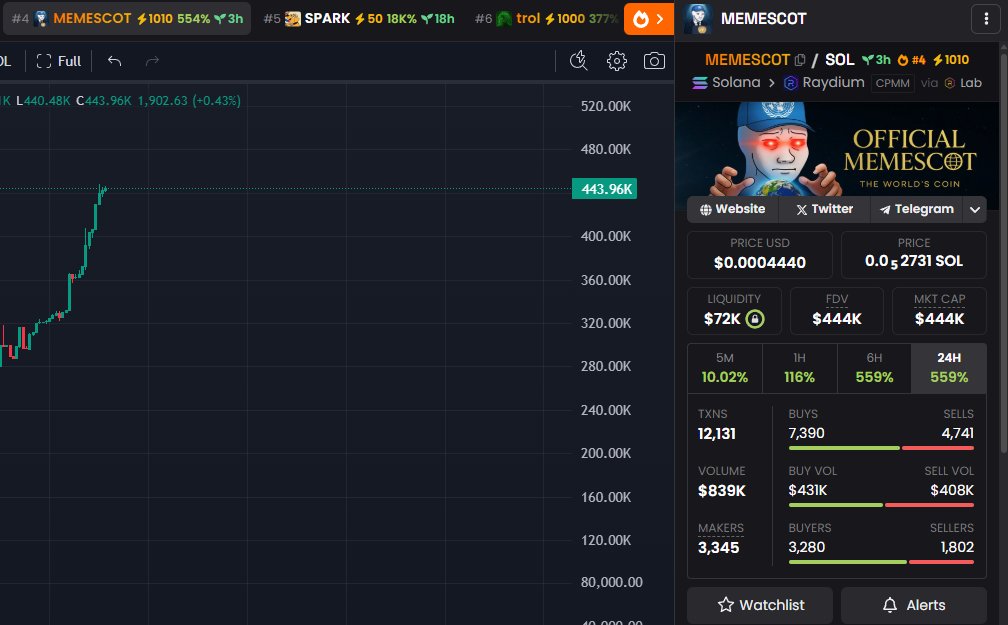Toggle Full screen chart mode

coord(59,61)
